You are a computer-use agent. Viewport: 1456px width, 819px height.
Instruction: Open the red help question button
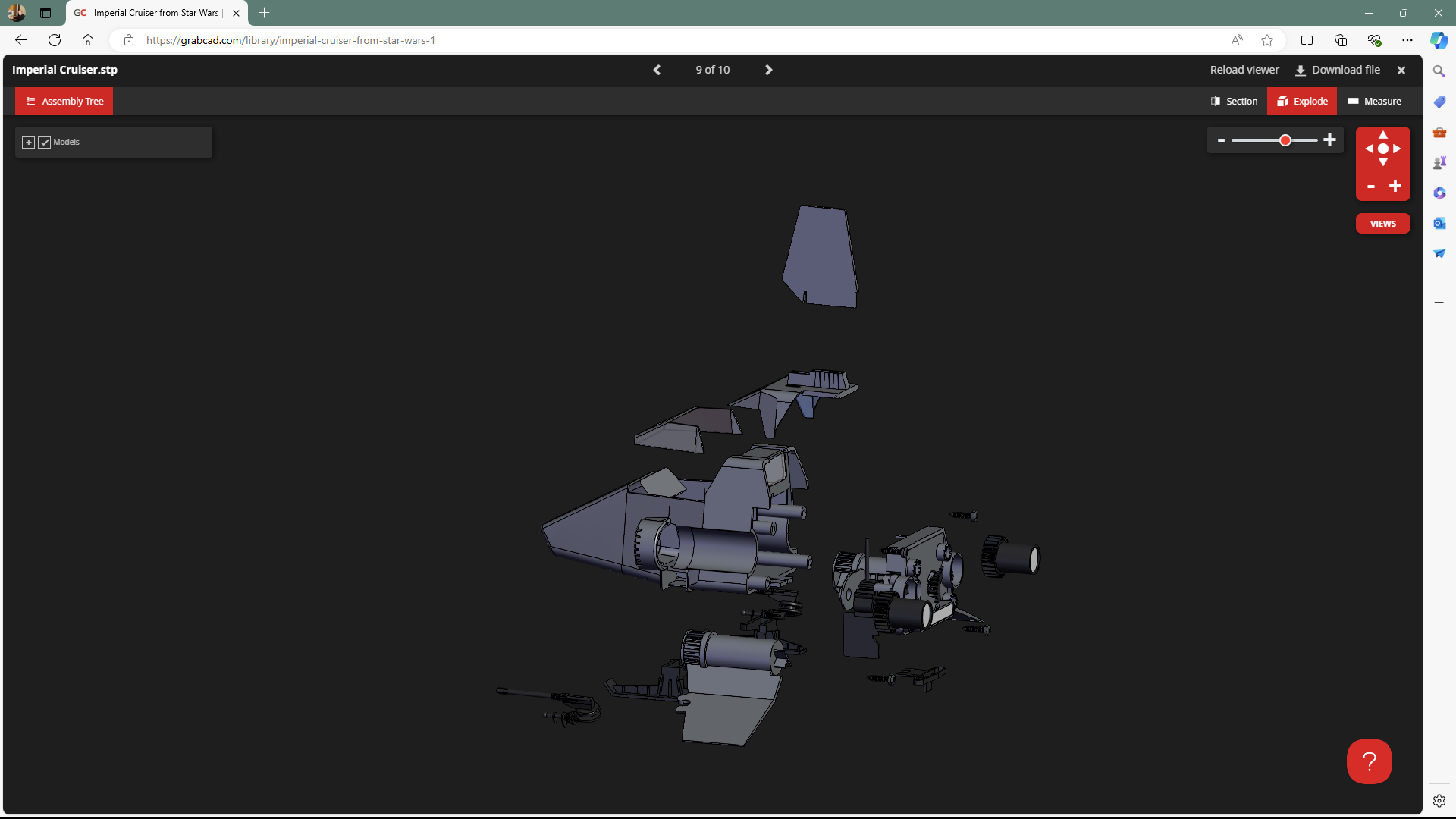[1370, 761]
